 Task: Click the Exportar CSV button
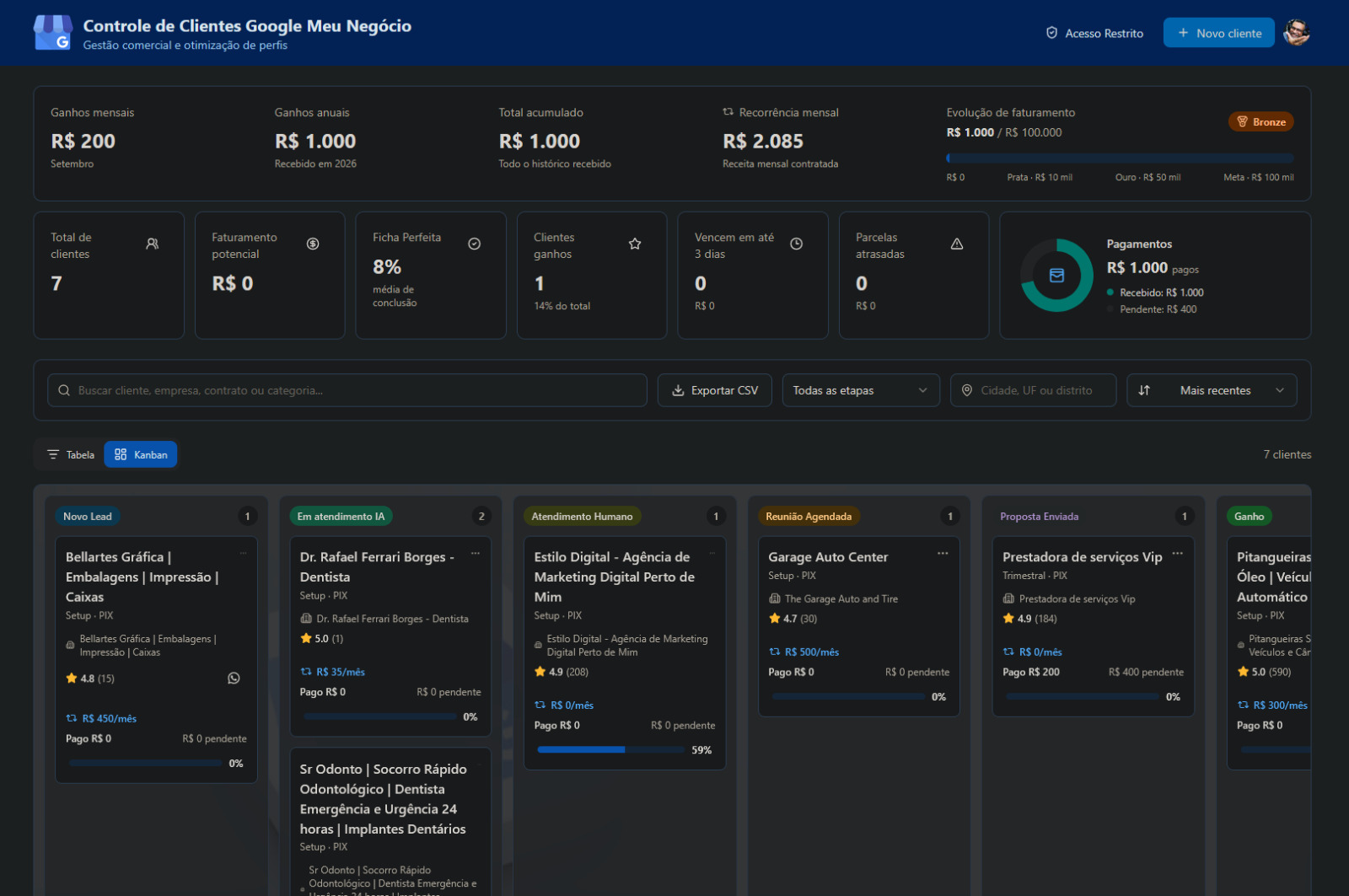point(715,390)
